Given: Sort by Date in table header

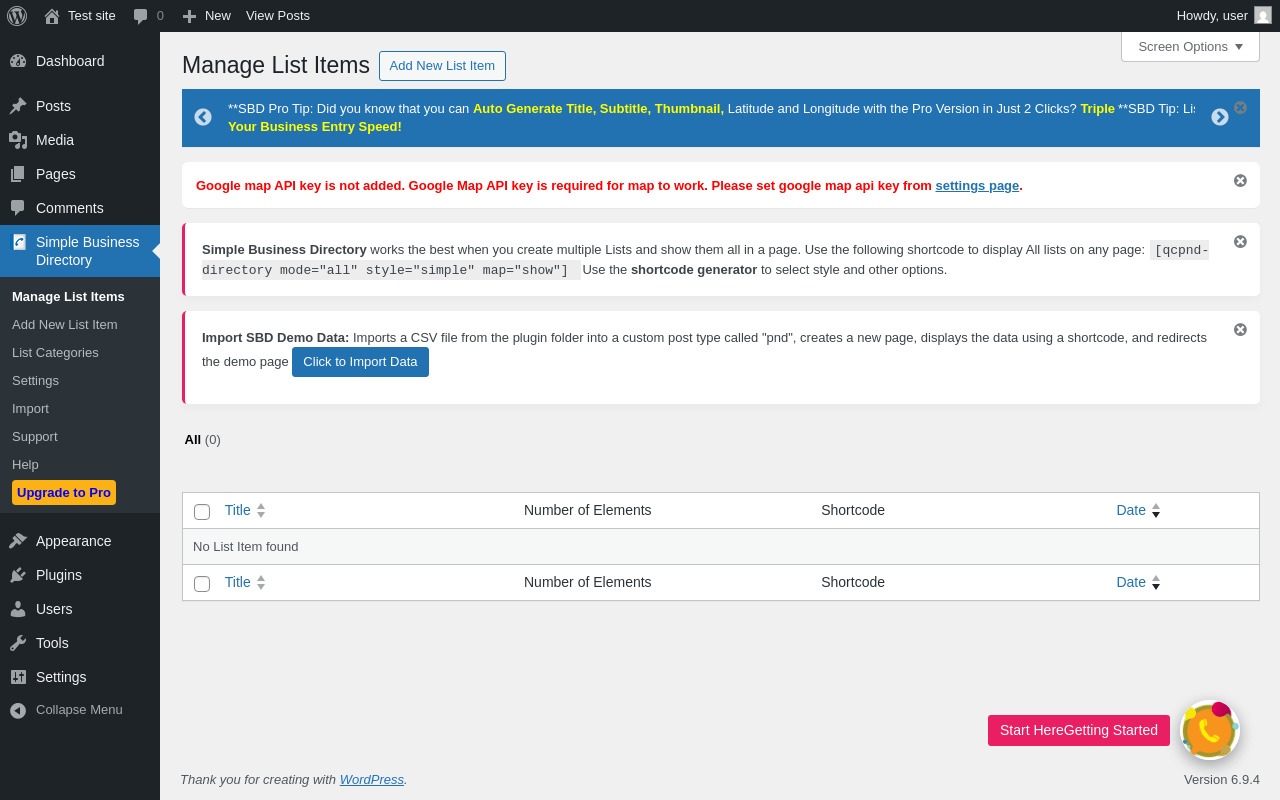Looking at the screenshot, I should 1138,510.
